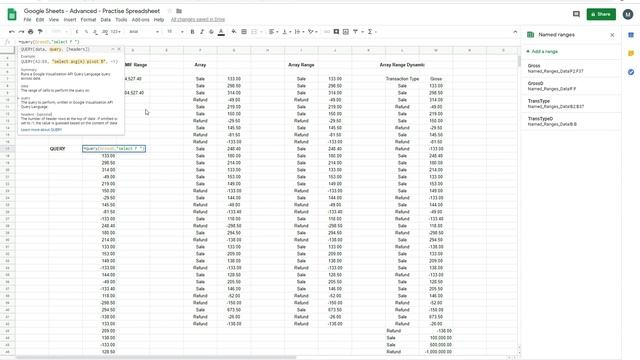Click the All changes saved in Drive link
This screenshot has width=640, height=360.
point(198,20)
